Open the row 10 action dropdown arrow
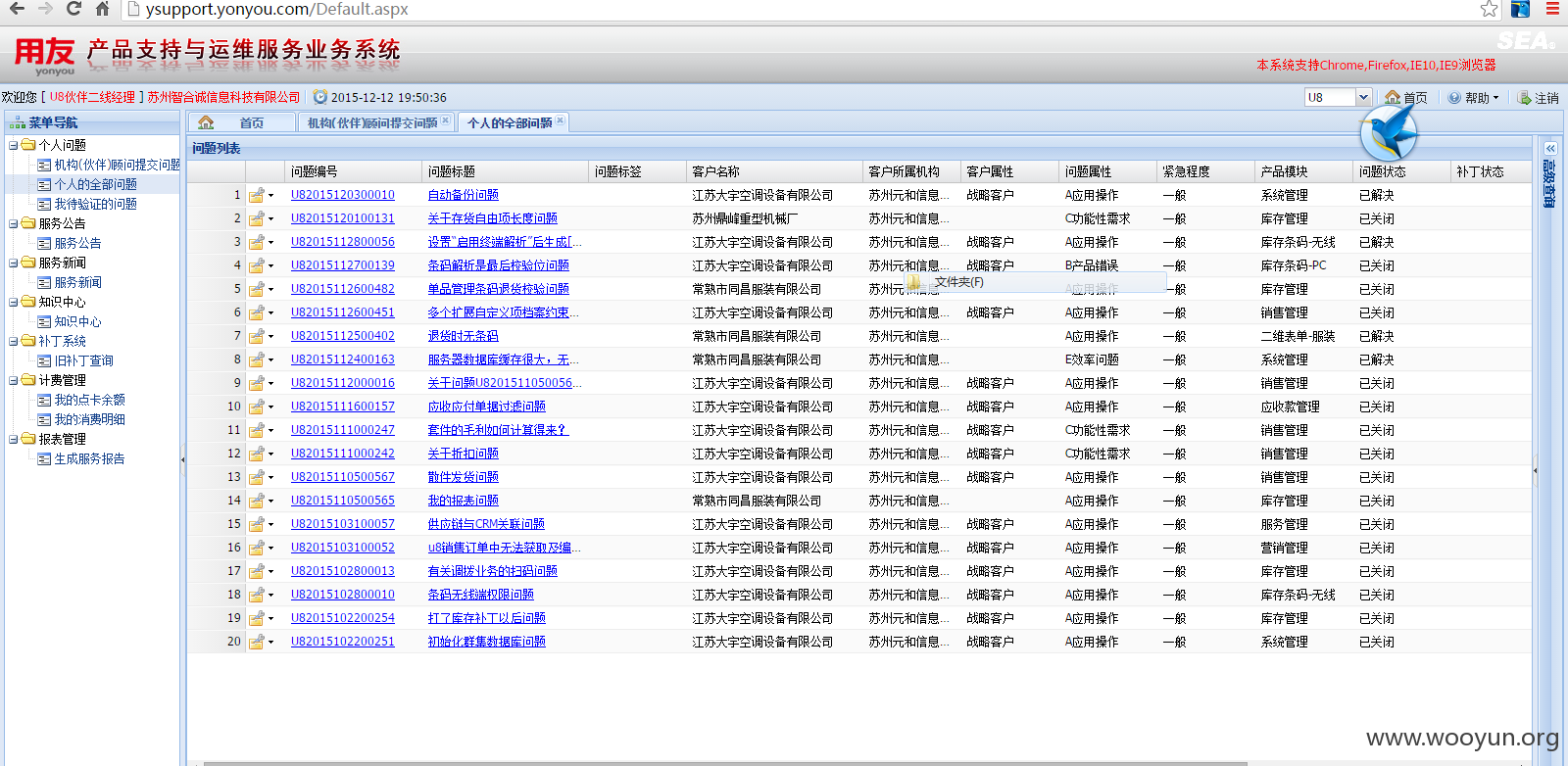Screen dimensions: 1568x766 pos(270,407)
